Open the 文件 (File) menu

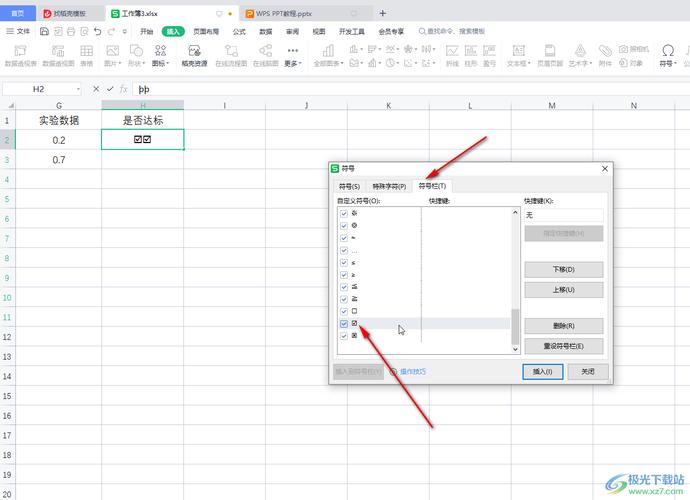tap(18, 31)
